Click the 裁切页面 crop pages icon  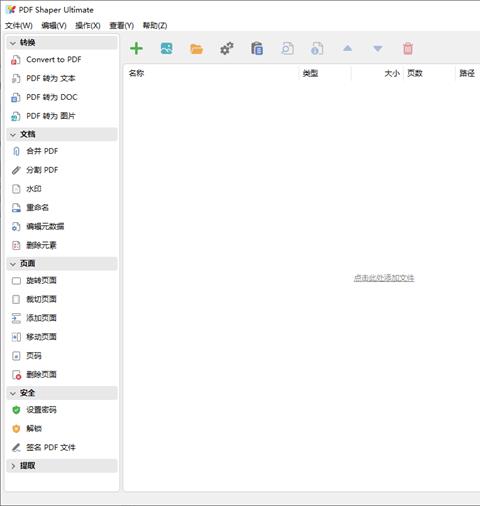(x=16, y=299)
